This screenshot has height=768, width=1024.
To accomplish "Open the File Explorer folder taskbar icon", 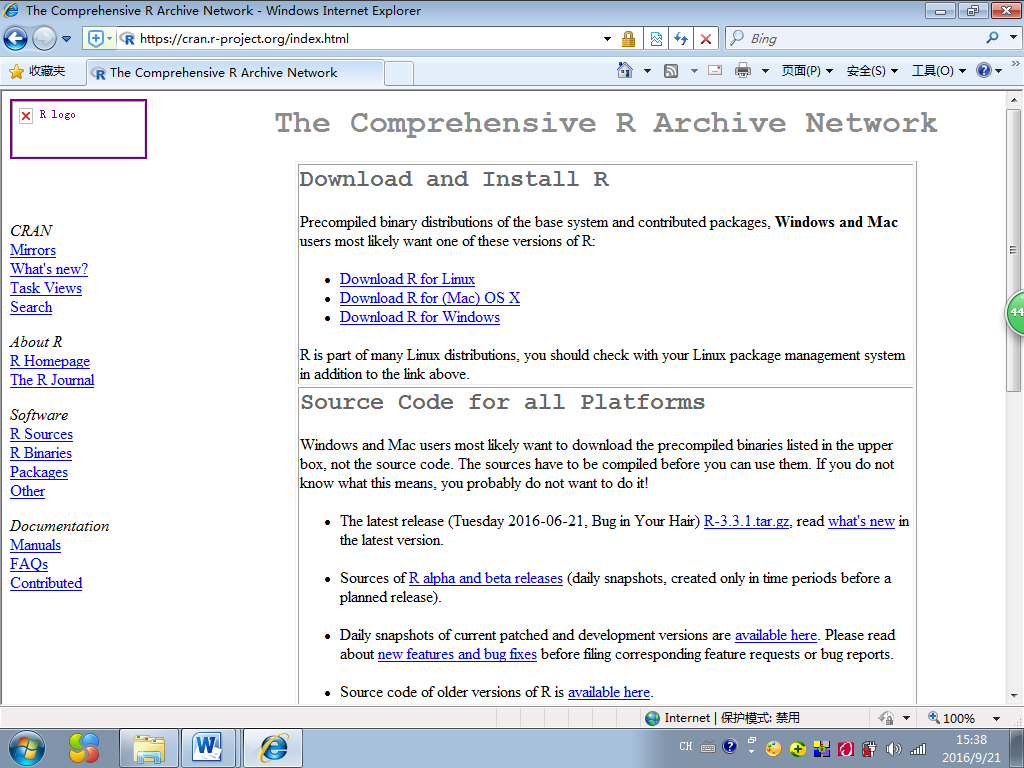I will pyautogui.click(x=149, y=748).
